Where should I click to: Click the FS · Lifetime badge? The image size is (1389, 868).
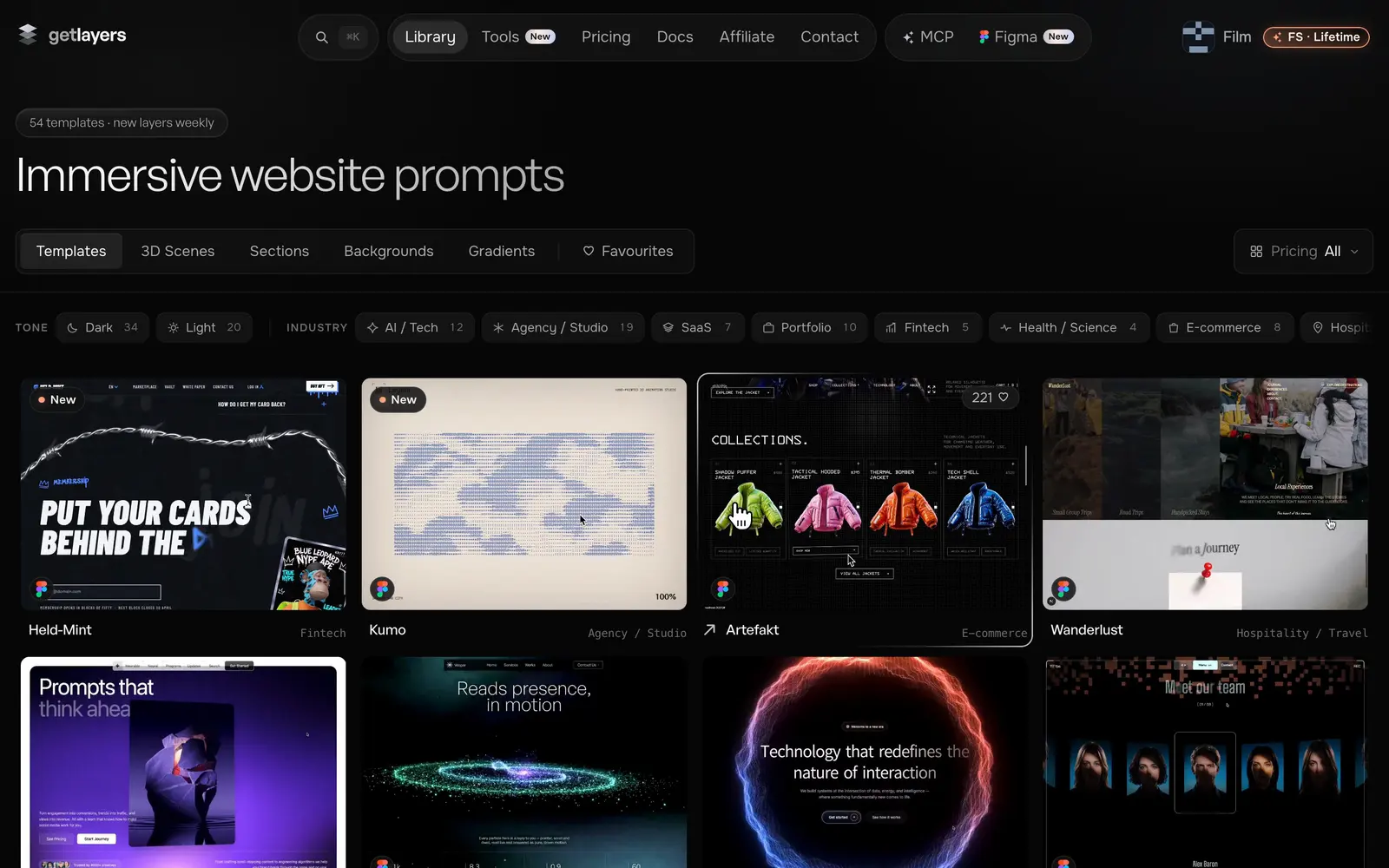[x=1316, y=36]
